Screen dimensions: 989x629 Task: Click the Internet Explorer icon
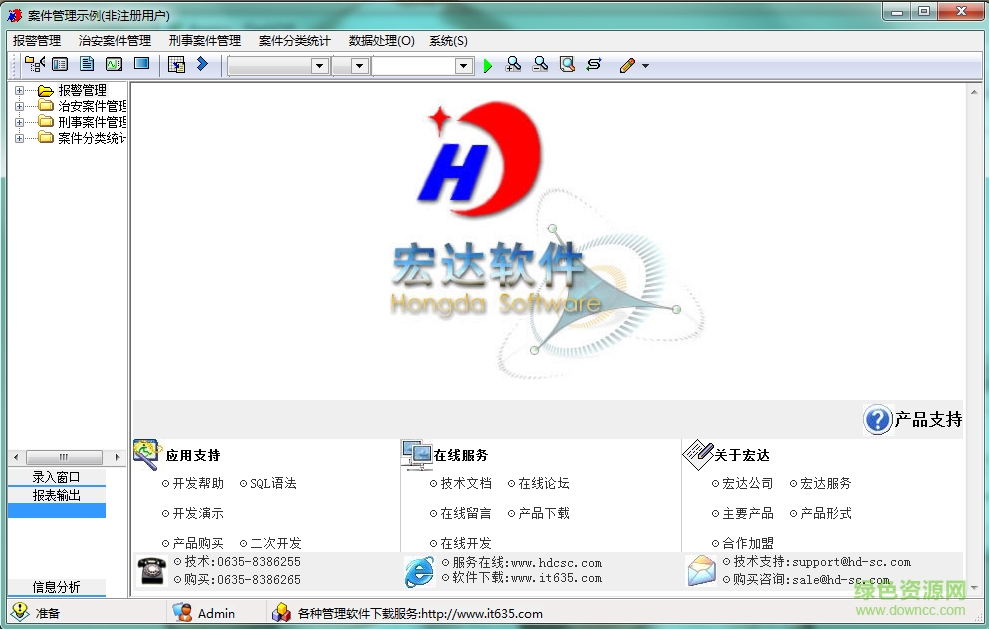(x=419, y=572)
